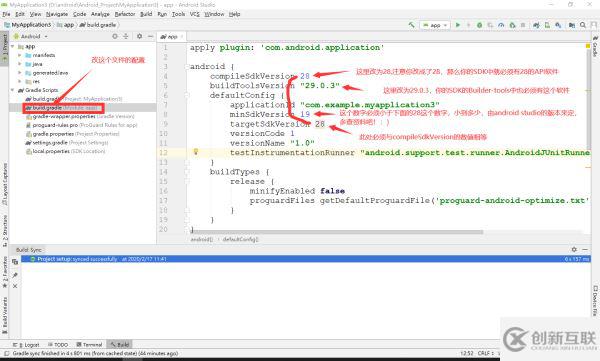Hide the Project panel with minus icon
This screenshot has width=600, height=361.
[150, 36]
